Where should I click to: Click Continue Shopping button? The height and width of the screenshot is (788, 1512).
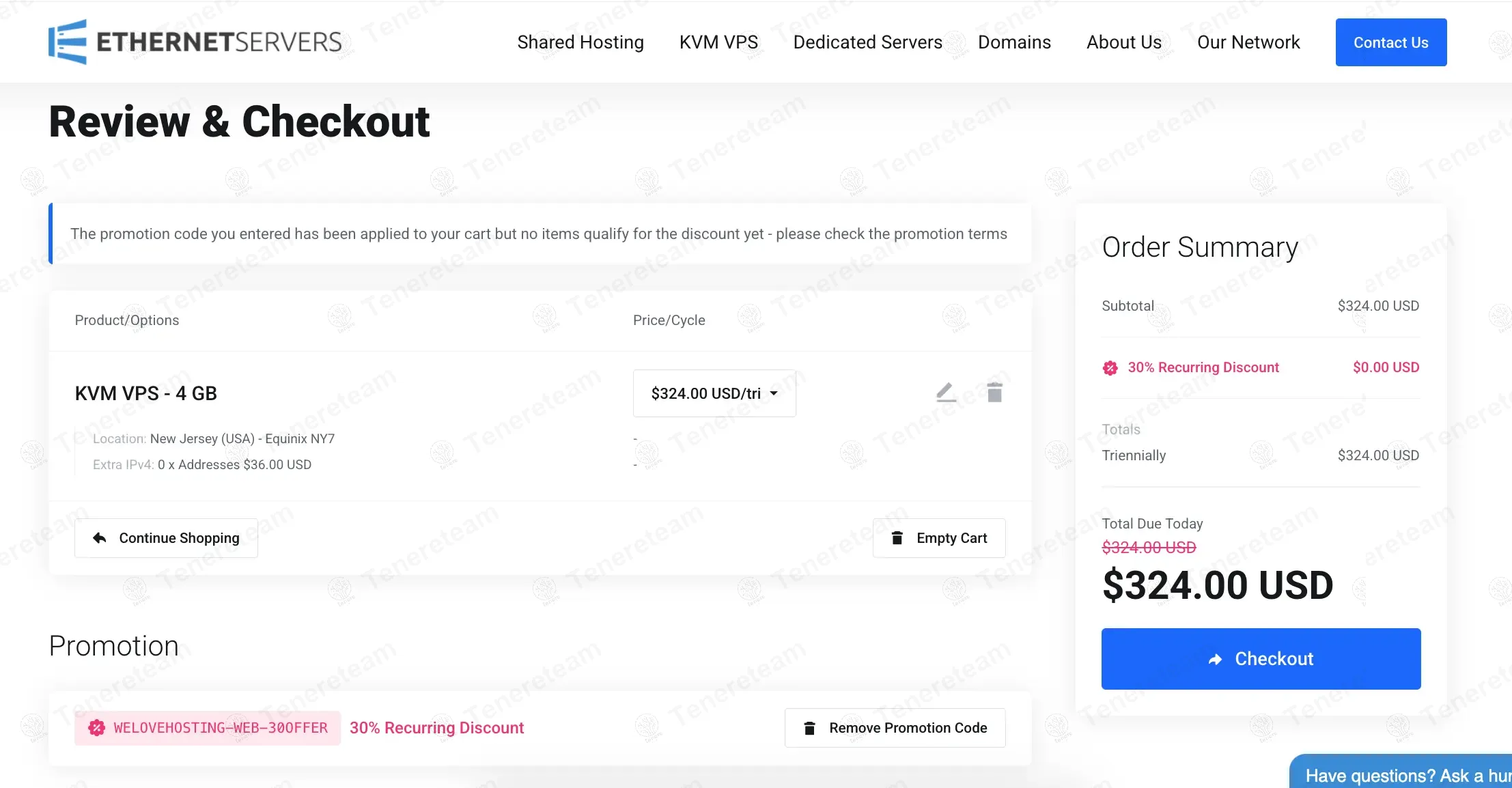click(x=166, y=538)
